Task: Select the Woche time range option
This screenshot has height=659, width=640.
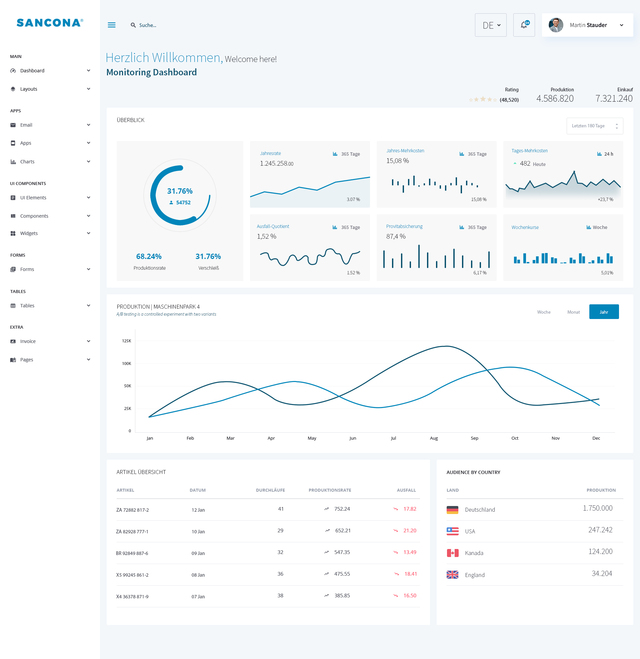Action: coord(544,312)
